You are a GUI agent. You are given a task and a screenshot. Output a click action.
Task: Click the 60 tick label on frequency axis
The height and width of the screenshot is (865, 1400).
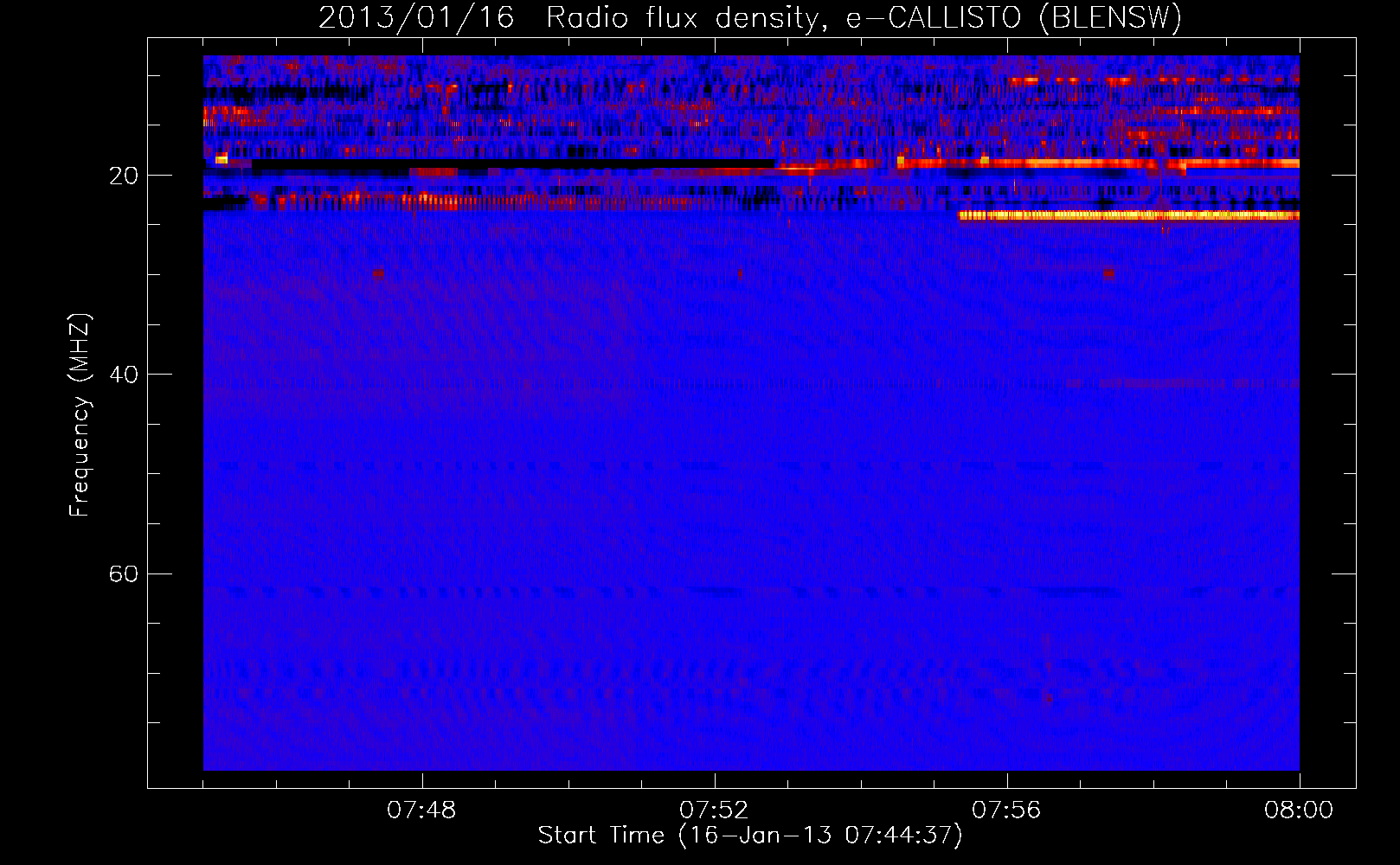pos(123,573)
